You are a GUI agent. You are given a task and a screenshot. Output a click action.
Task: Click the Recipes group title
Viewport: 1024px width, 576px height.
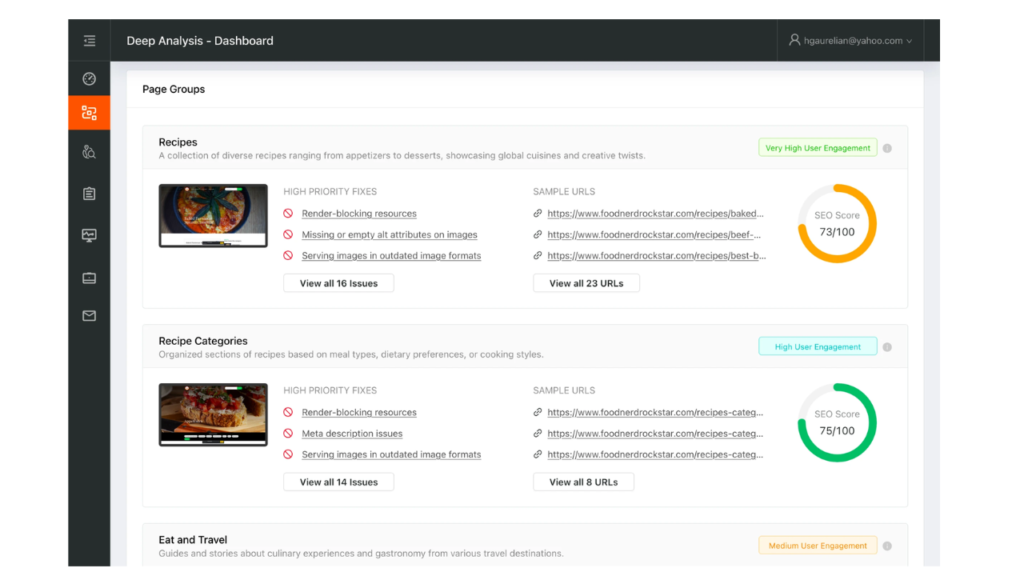pyautogui.click(x=178, y=142)
